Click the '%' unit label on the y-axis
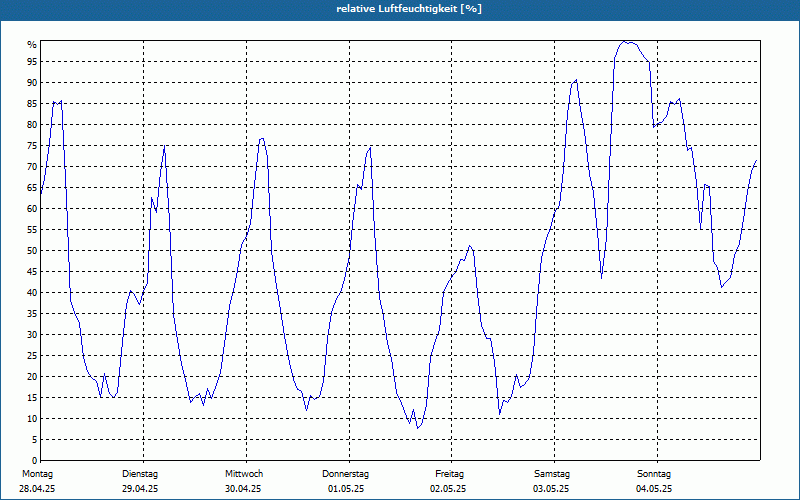This screenshot has height=500, width=800. point(32,45)
